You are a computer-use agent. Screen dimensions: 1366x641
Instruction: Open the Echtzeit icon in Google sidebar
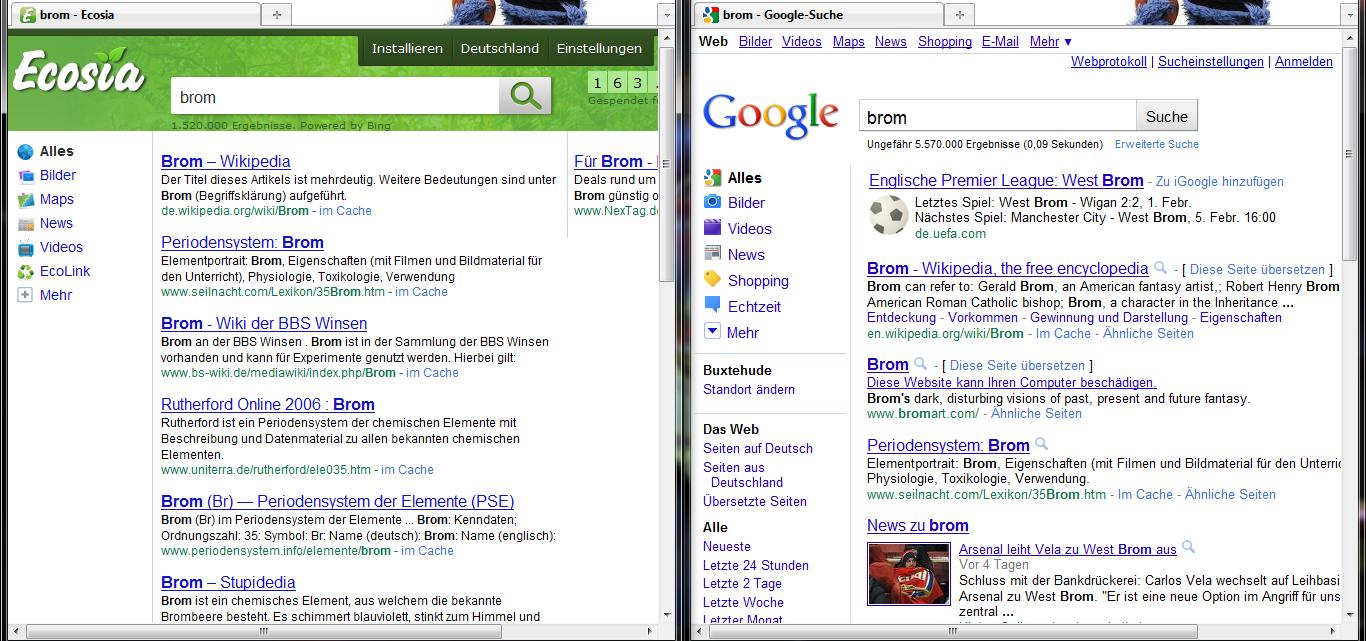pyautogui.click(x=712, y=306)
